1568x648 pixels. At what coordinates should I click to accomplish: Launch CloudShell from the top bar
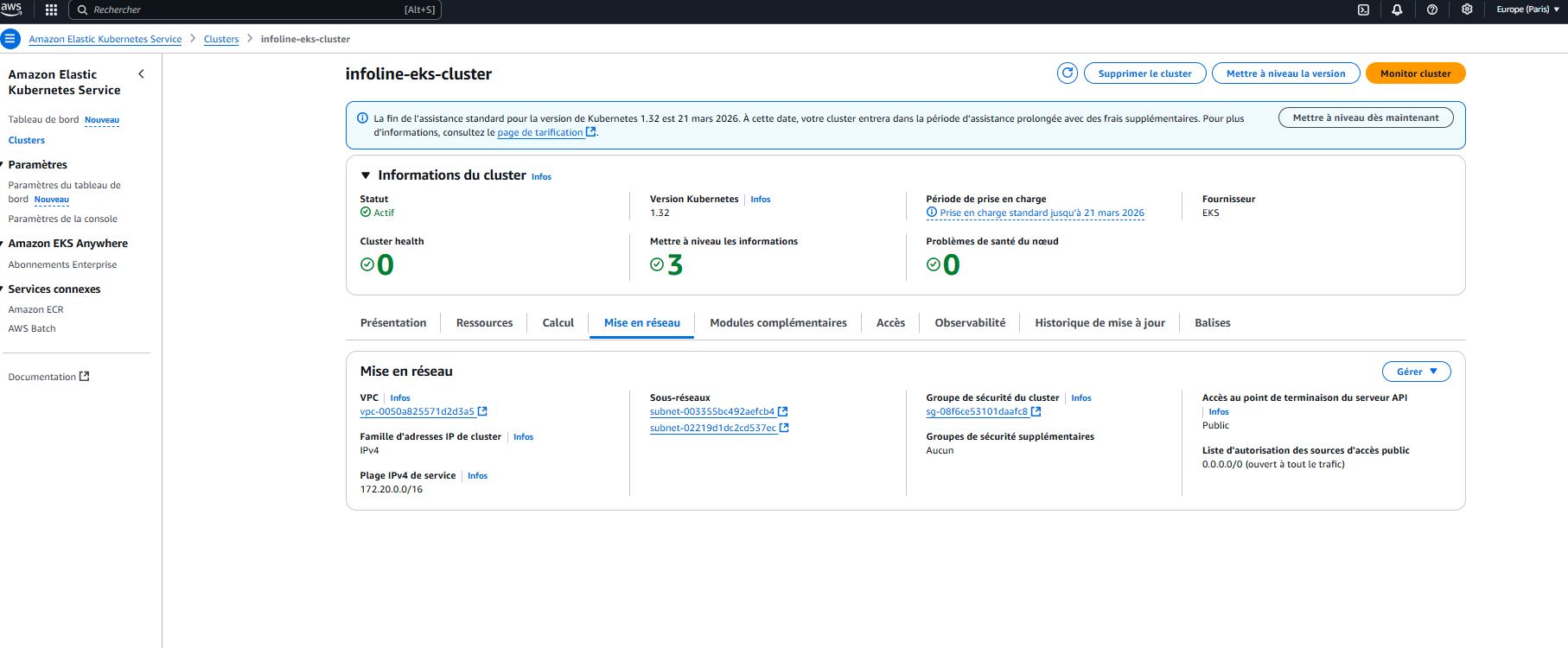[x=1363, y=10]
